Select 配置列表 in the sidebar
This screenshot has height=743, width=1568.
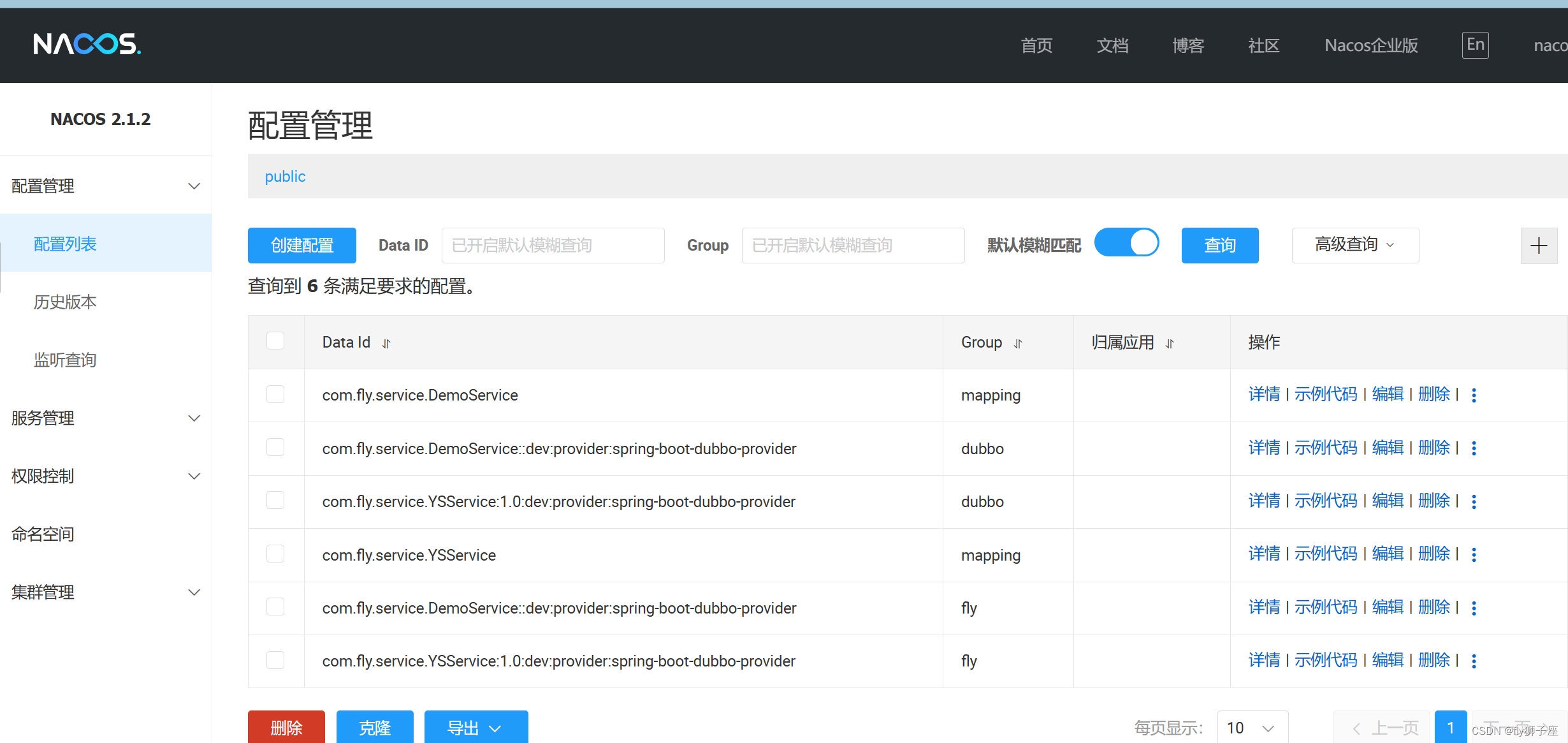click(106, 244)
